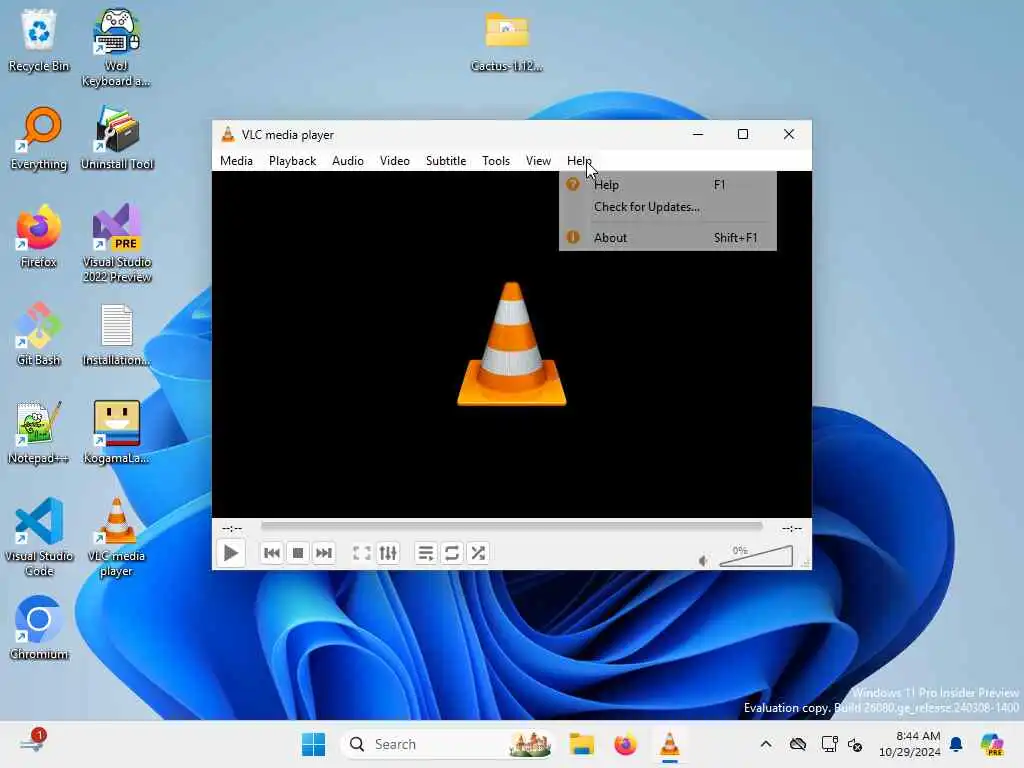The width and height of the screenshot is (1024, 768).
Task: Select Uninstall Tool desktop icon
Action: [x=117, y=139]
